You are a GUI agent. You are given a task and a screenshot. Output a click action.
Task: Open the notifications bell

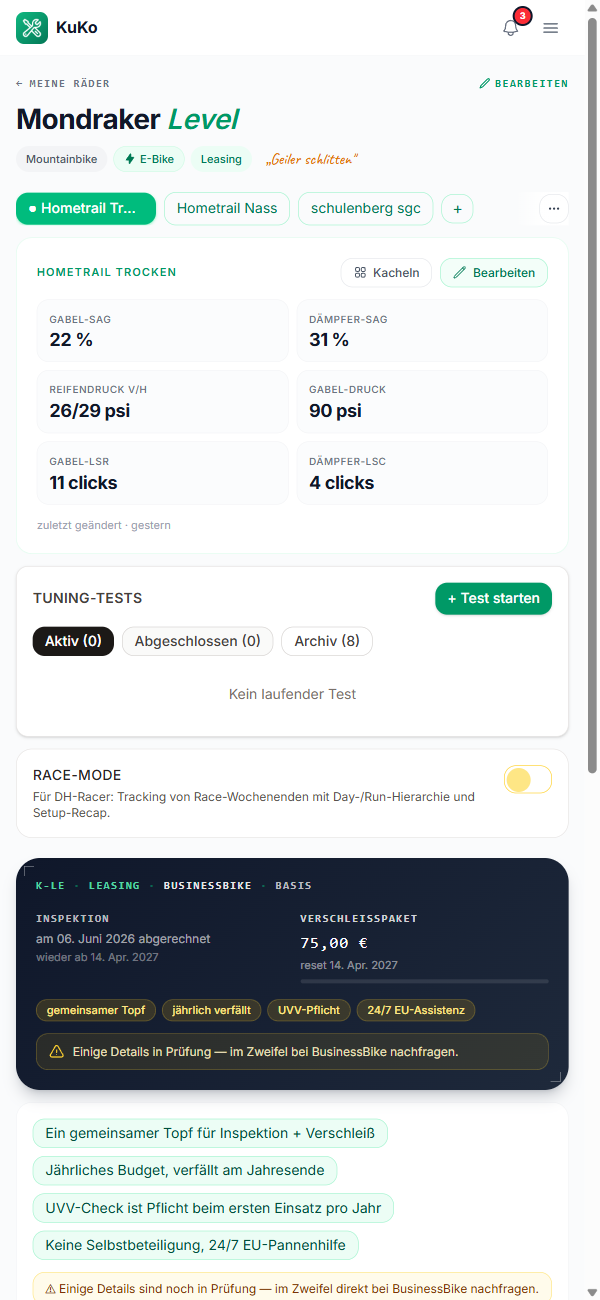pyautogui.click(x=511, y=28)
